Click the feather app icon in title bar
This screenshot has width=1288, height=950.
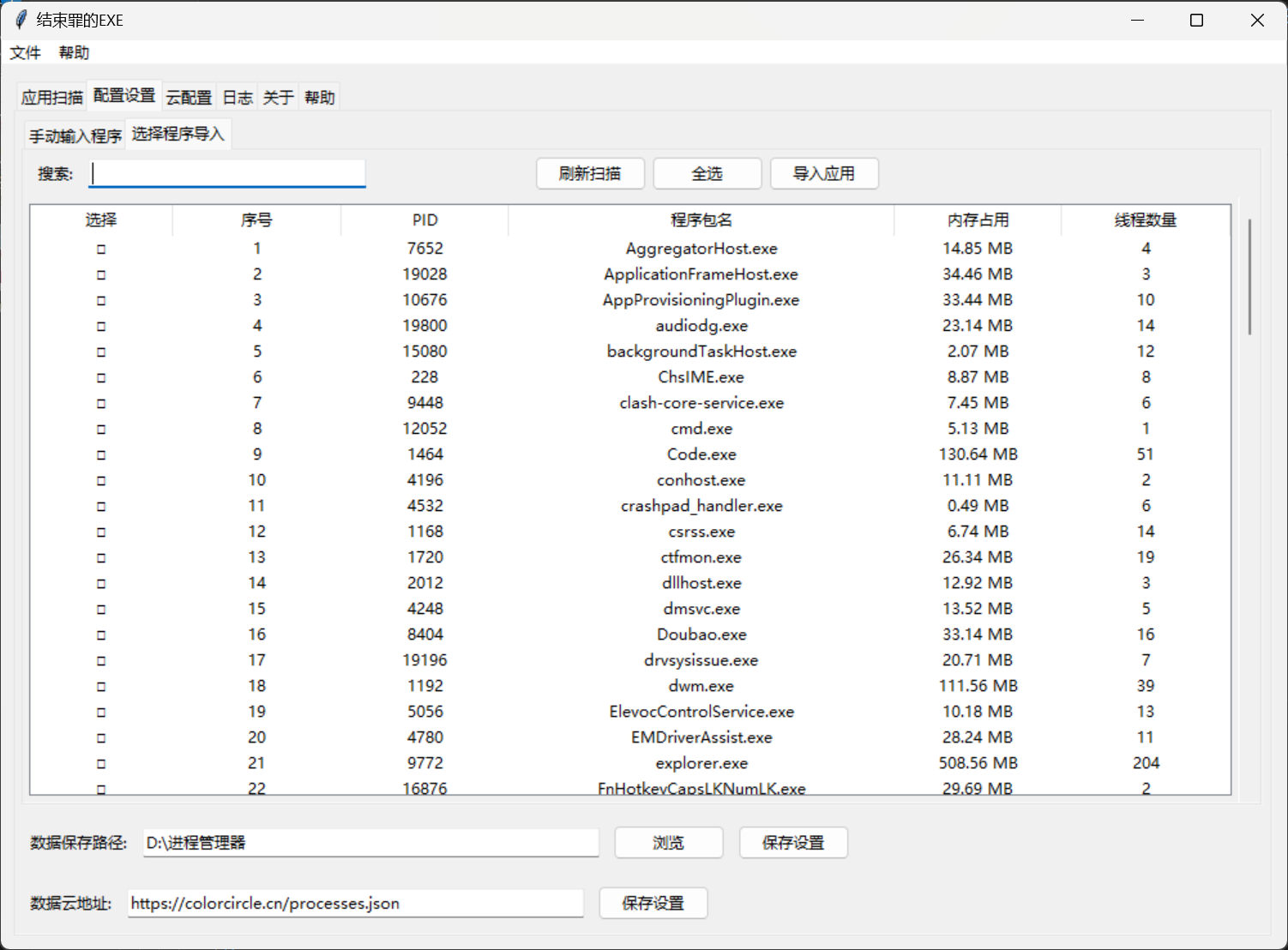coord(21,20)
